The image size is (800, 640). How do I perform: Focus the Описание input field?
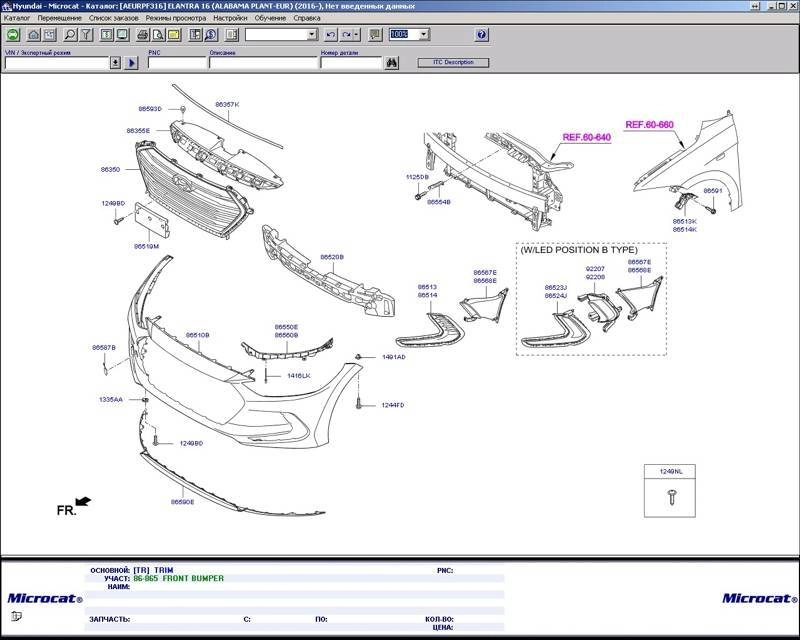tap(263, 63)
